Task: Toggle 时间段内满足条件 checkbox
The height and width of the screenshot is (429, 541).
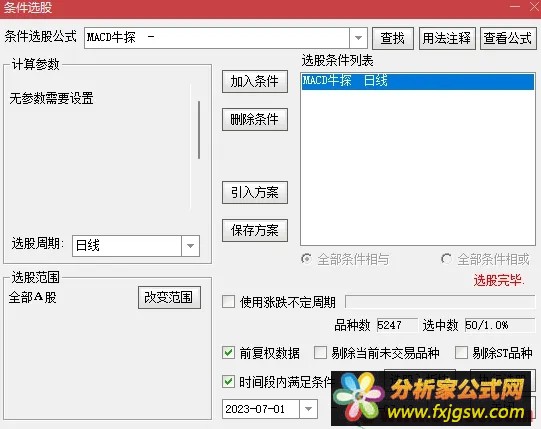Action: 228,381
